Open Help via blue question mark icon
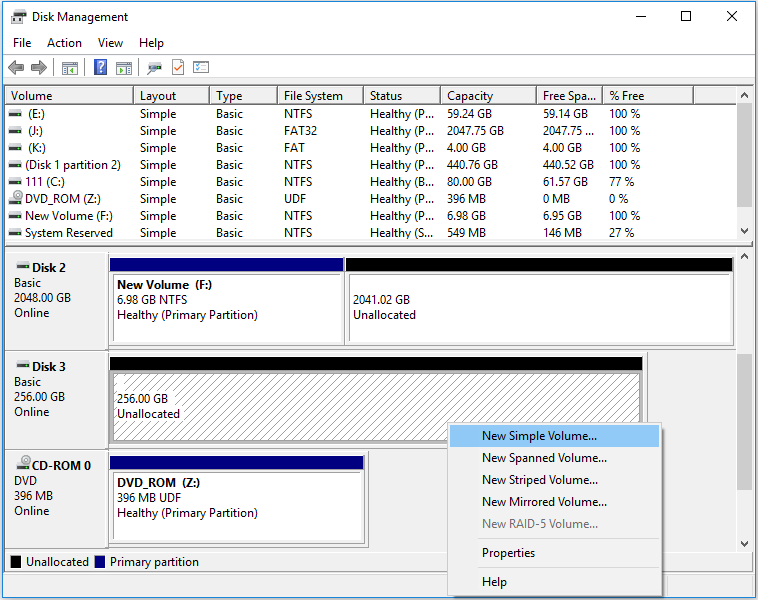 [x=100, y=67]
